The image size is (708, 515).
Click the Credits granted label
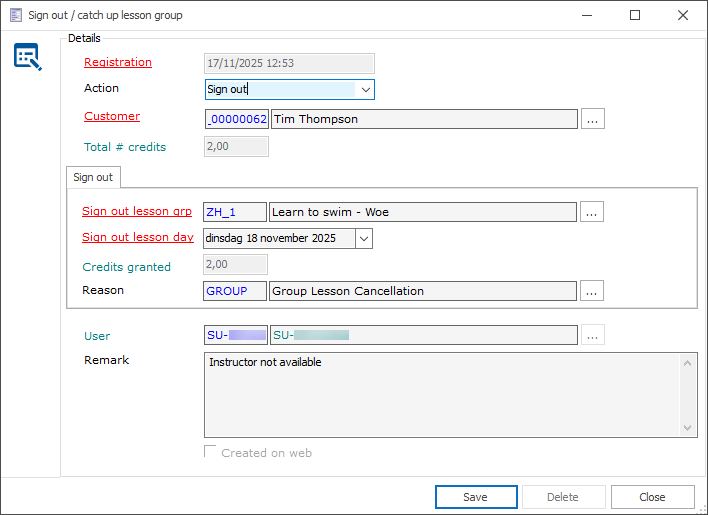click(126, 267)
